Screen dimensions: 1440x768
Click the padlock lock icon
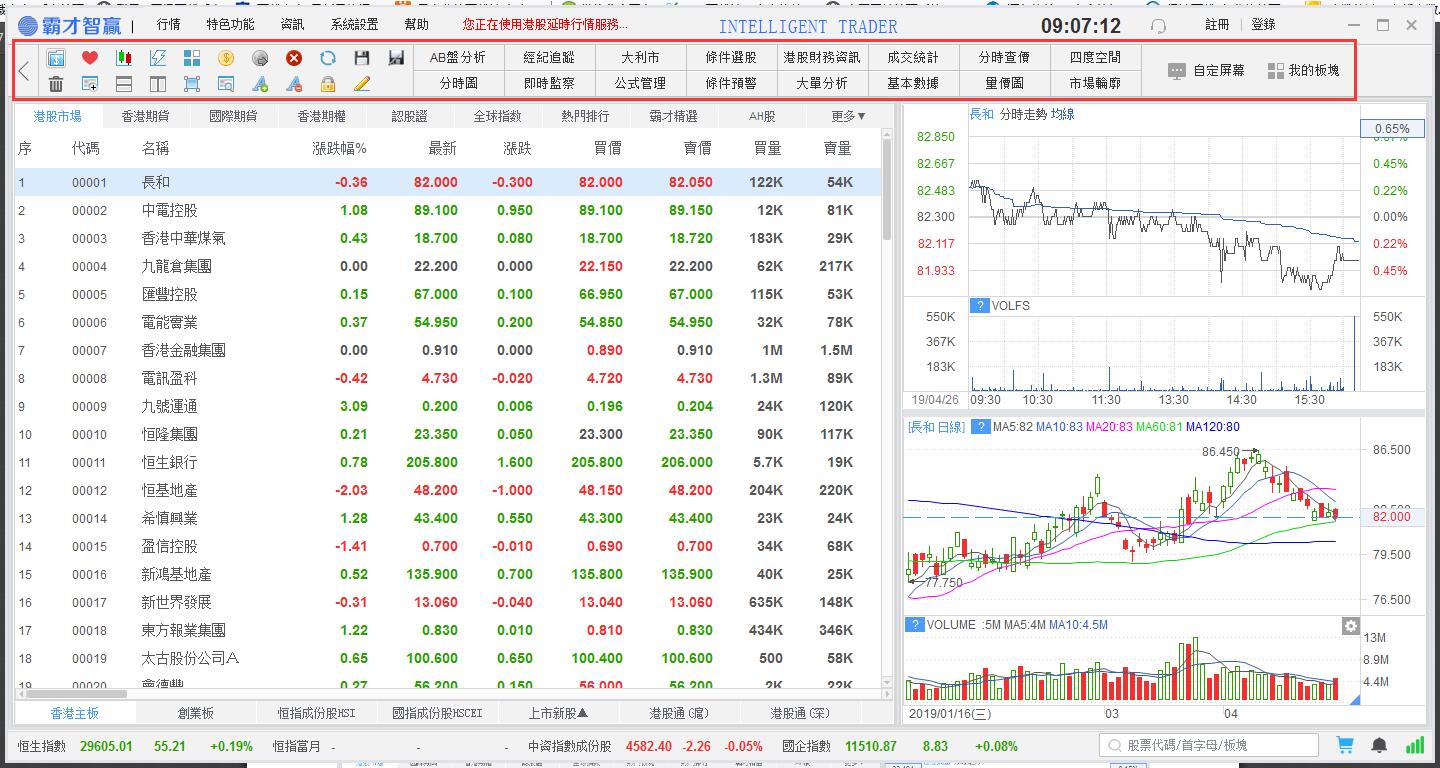tap(328, 84)
